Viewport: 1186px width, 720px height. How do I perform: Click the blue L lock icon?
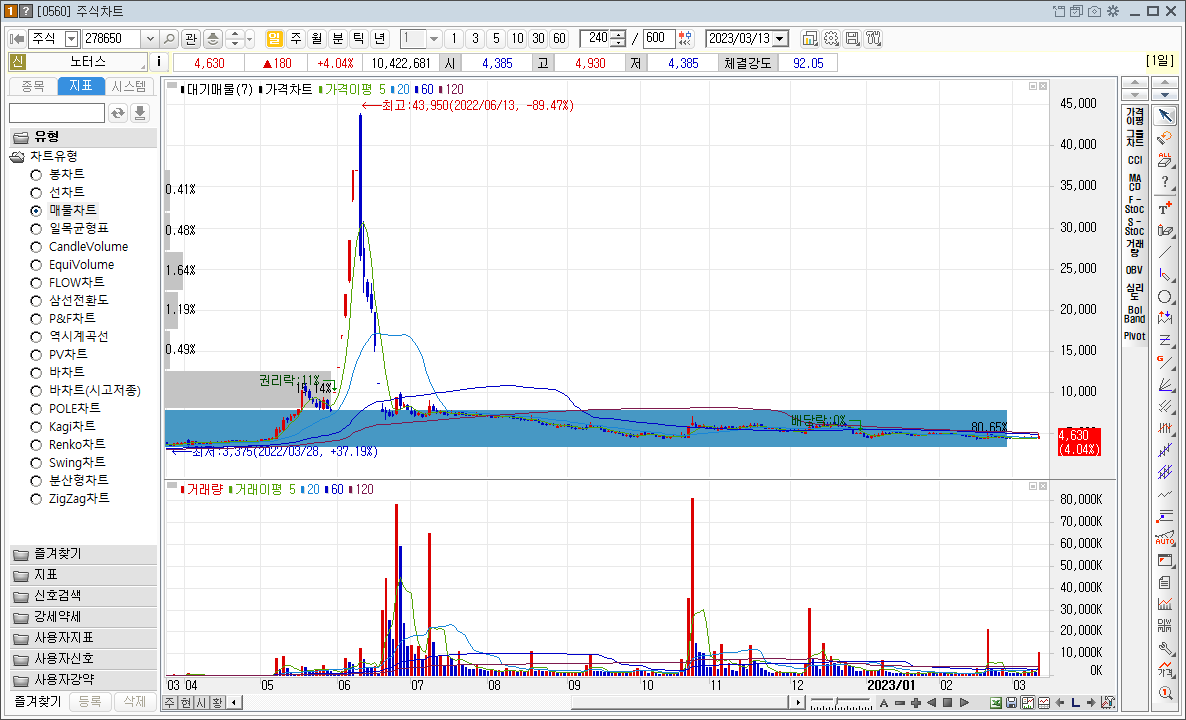[x=1076, y=703]
